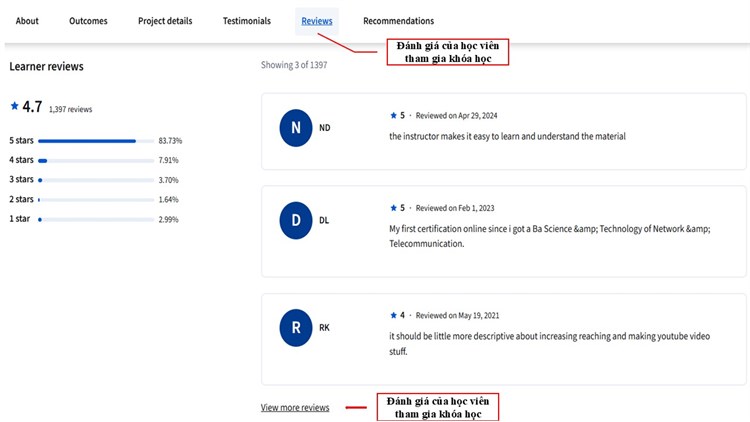Go to the Project details tab
The image size is (750, 422).
coord(165,21)
